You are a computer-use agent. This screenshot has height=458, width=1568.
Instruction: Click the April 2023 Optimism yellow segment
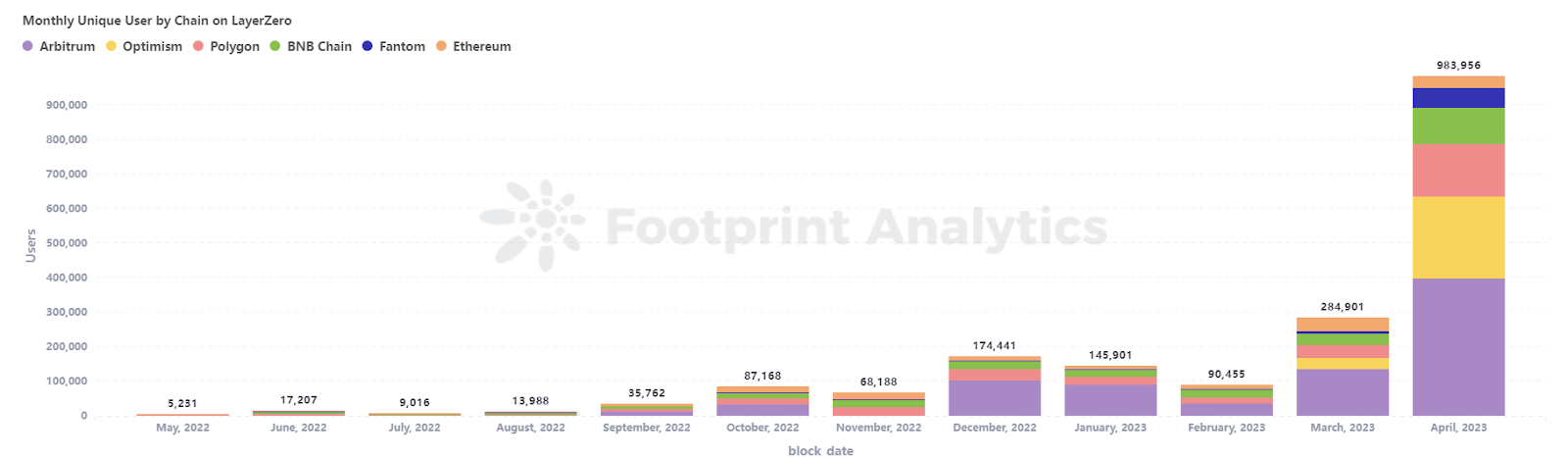(1458, 237)
